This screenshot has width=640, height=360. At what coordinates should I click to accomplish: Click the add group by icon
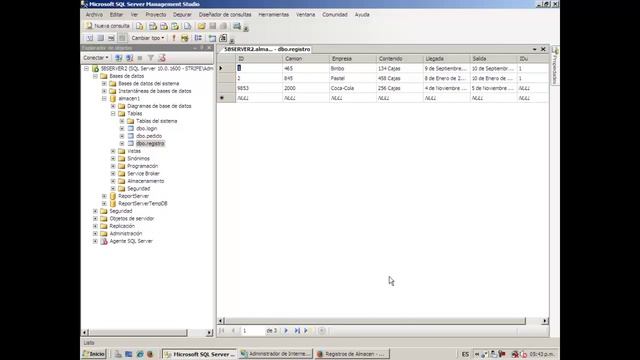(198, 38)
